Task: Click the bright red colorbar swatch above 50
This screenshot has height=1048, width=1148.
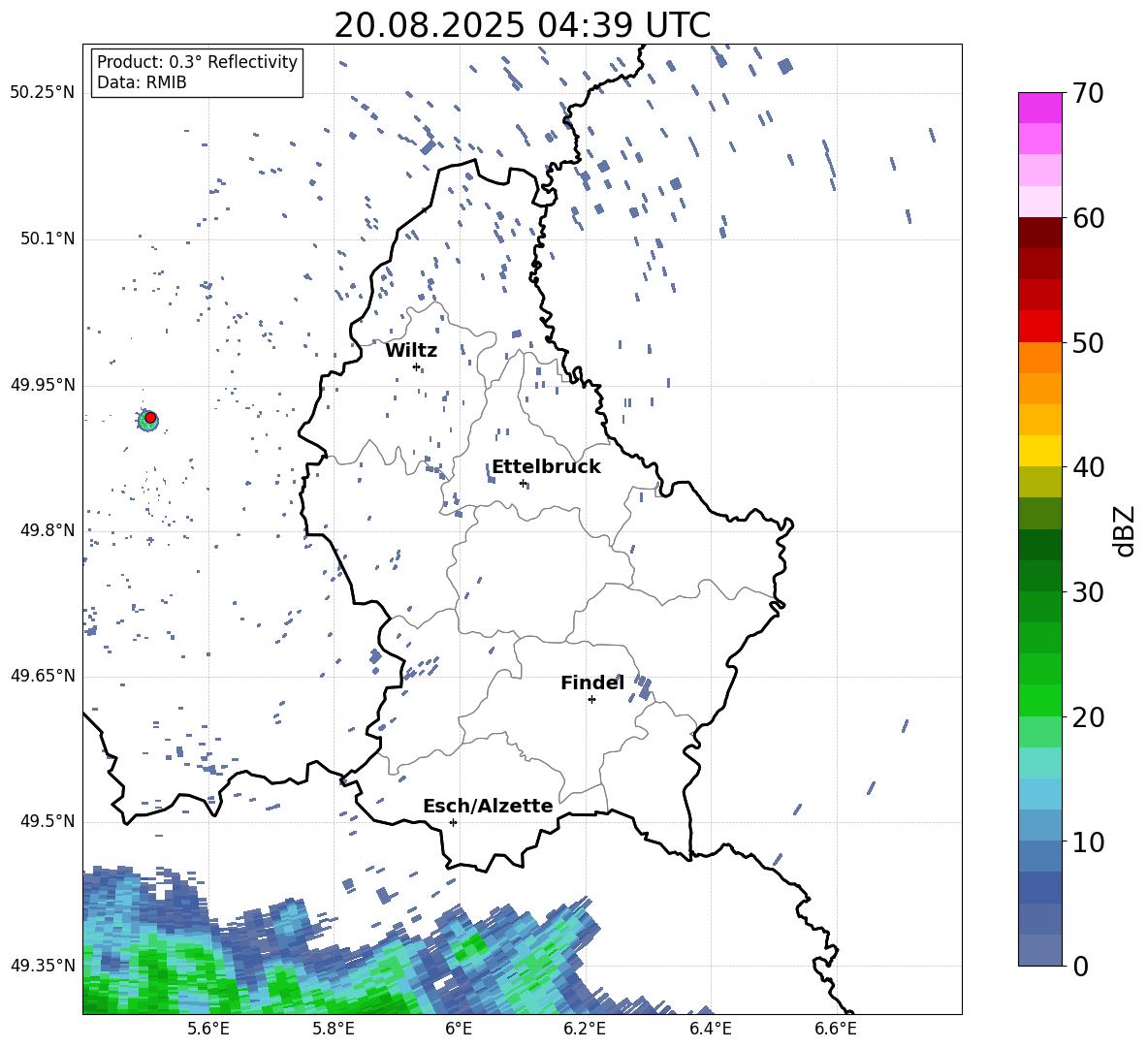Action: click(x=1039, y=326)
